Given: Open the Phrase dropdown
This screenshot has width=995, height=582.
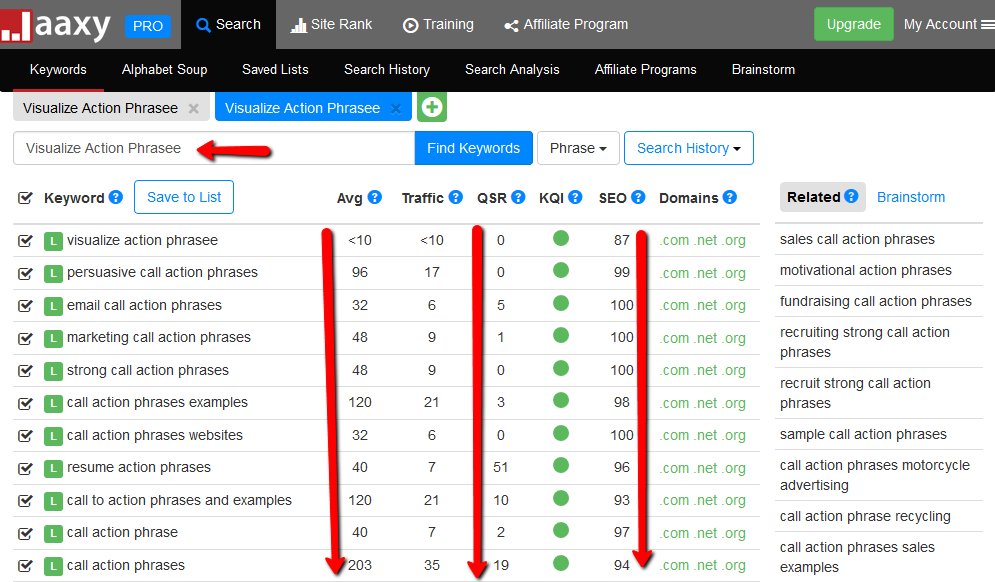Looking at the screenshot, I should (x=577, y=148).
